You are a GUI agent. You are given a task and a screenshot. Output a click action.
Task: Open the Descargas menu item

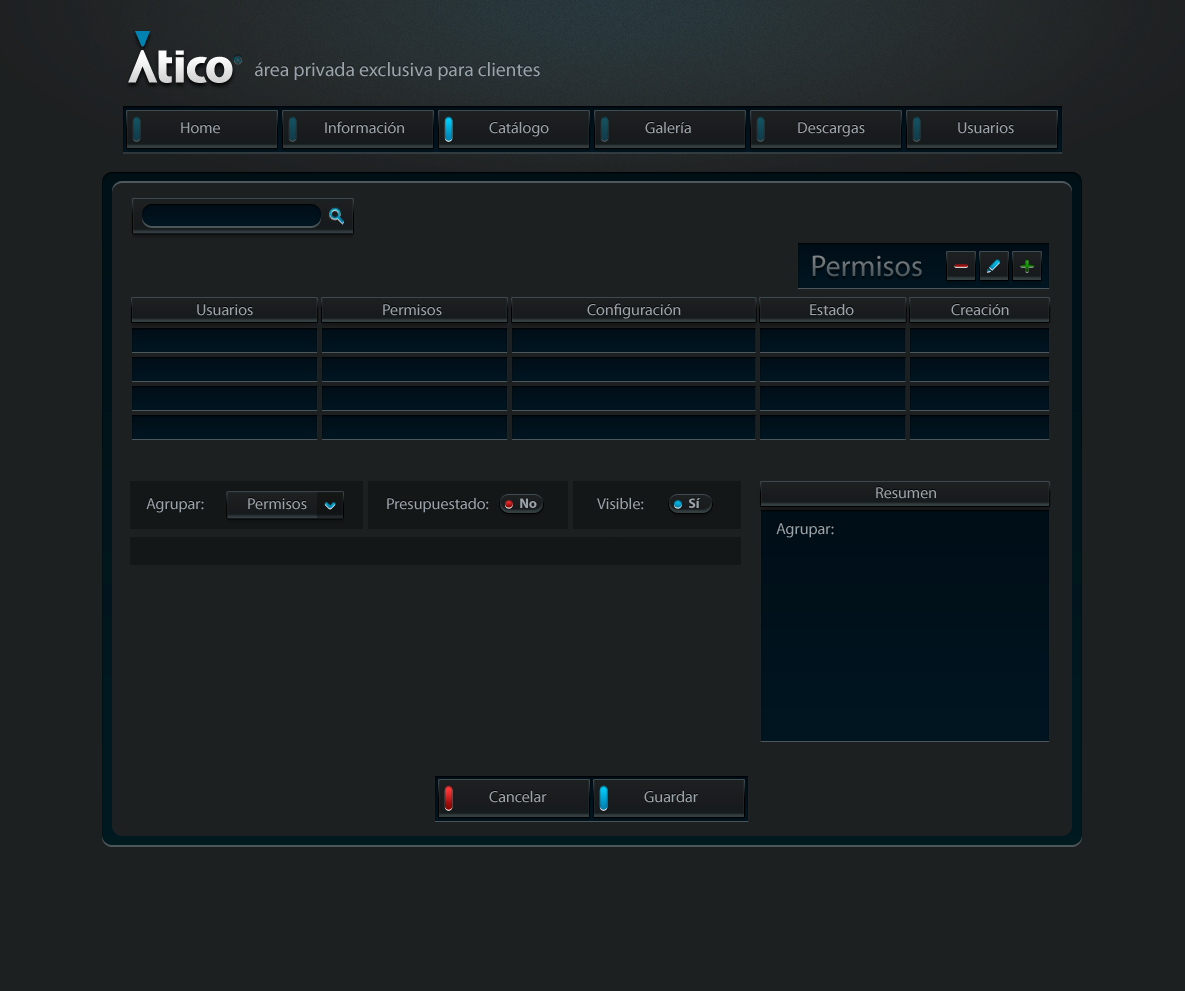point(826,129)
